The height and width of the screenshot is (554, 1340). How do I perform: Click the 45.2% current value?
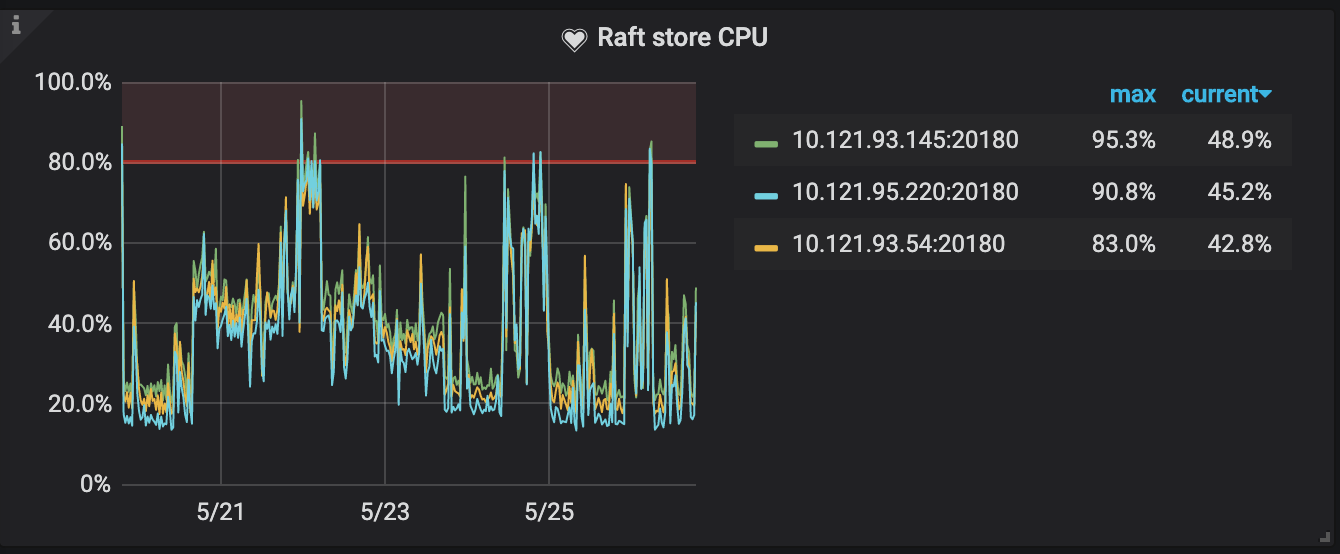click(x=1239, y=192)
